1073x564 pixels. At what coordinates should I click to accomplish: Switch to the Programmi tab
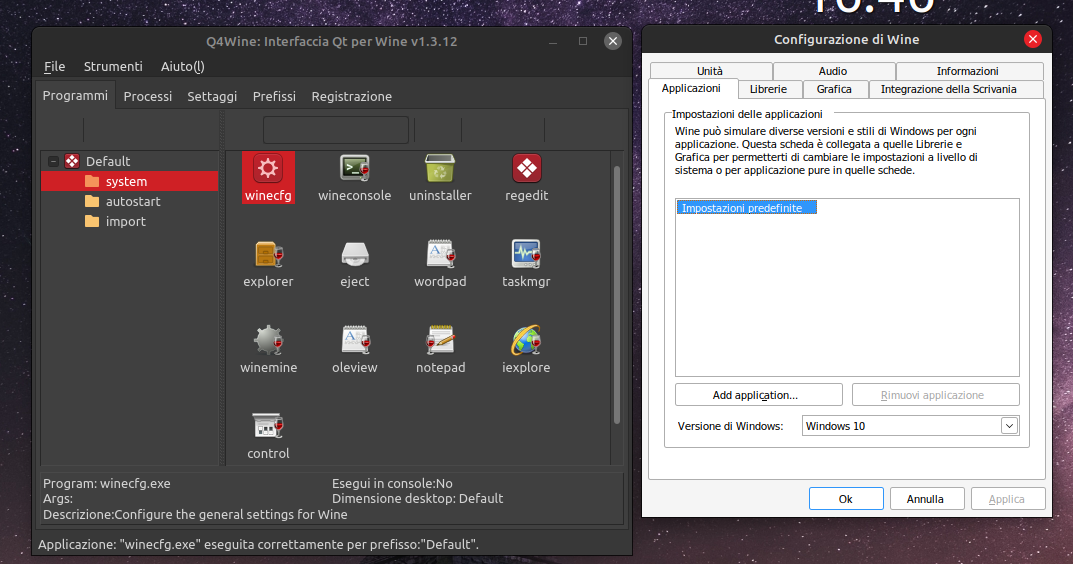(75, 95)
